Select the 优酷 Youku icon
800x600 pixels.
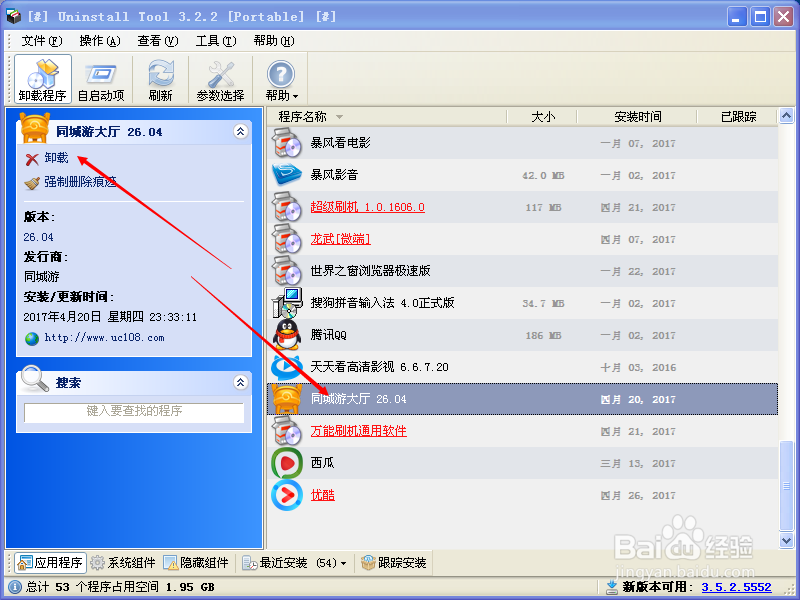pyautogui.click(x=287, y=495)
